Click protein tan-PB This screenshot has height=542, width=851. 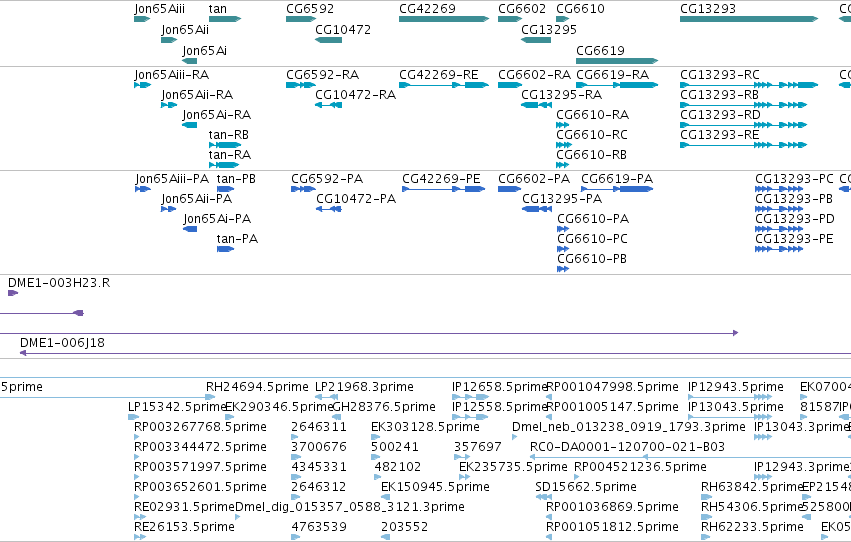tap(225, 189)
